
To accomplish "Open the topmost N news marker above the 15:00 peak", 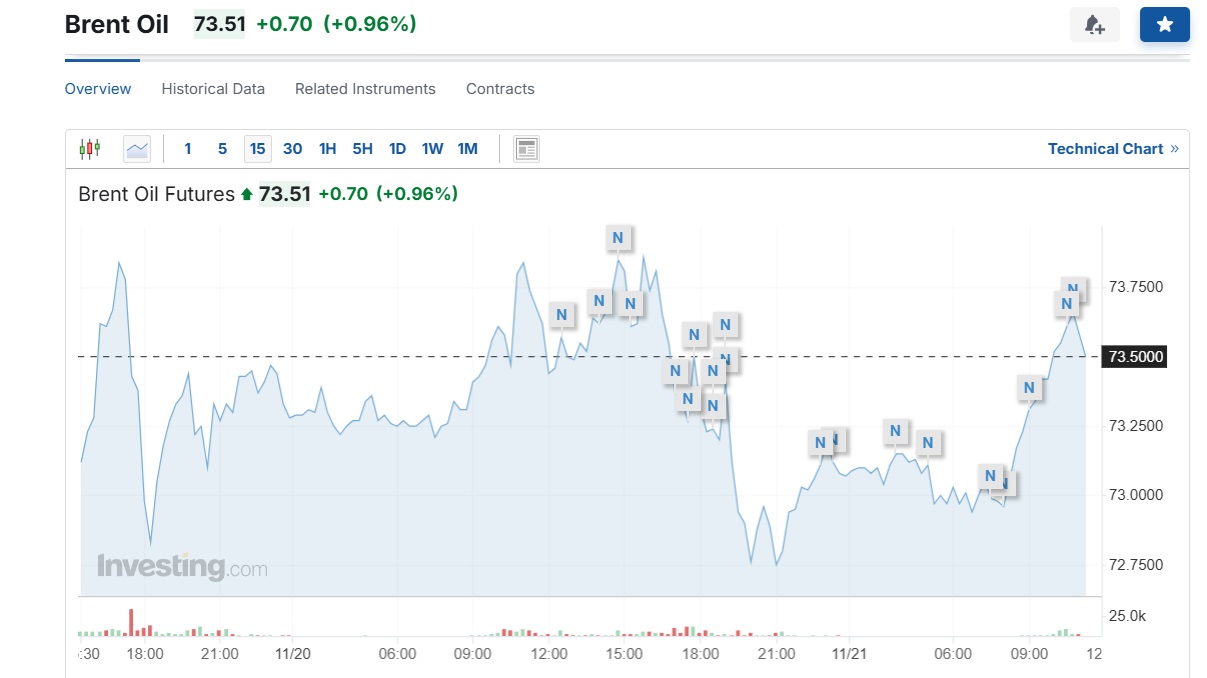I will (618, 238).
